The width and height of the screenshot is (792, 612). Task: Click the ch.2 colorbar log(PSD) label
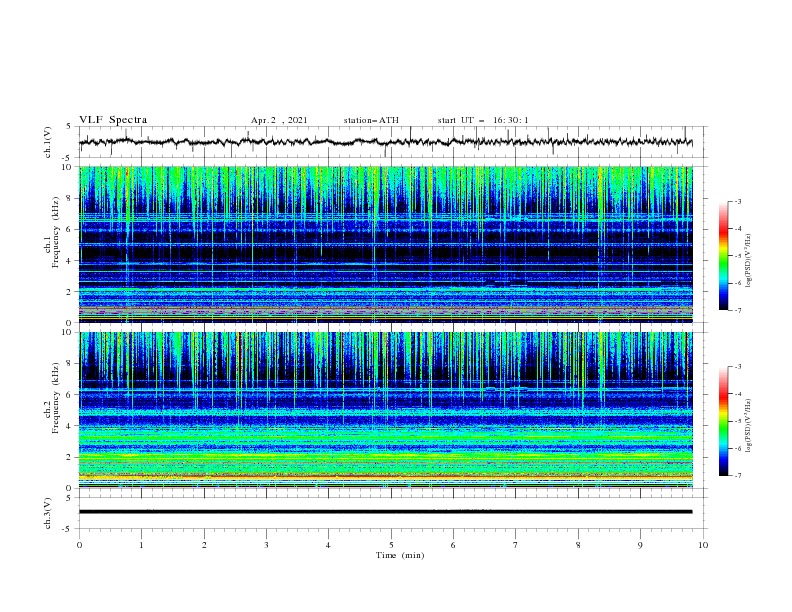(x=749, y=426)
